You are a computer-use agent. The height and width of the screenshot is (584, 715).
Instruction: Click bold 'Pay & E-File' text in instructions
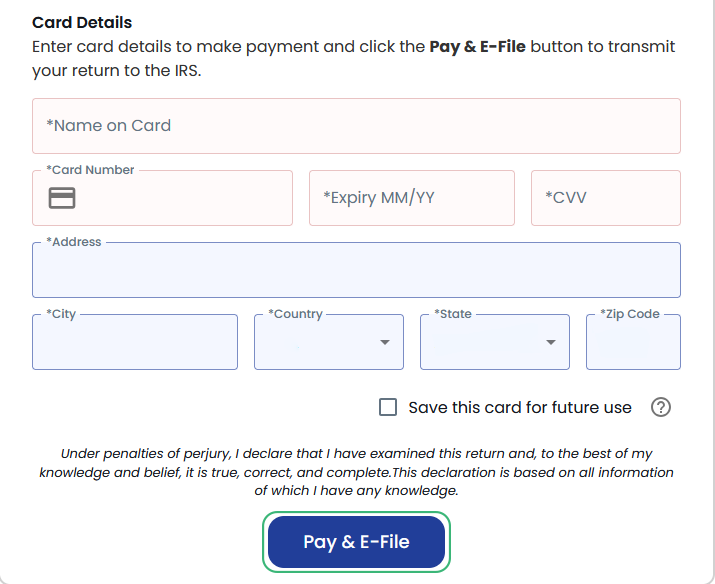click(477, 47)
